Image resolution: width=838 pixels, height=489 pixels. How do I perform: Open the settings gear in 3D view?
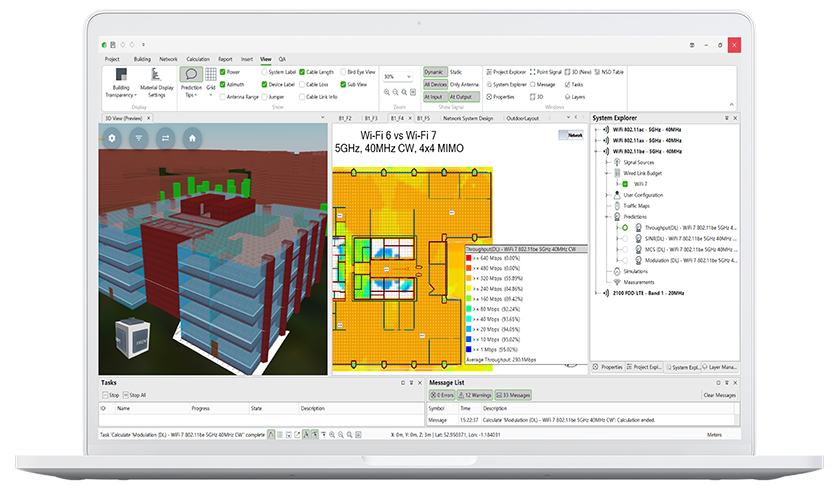click(112, 138)
